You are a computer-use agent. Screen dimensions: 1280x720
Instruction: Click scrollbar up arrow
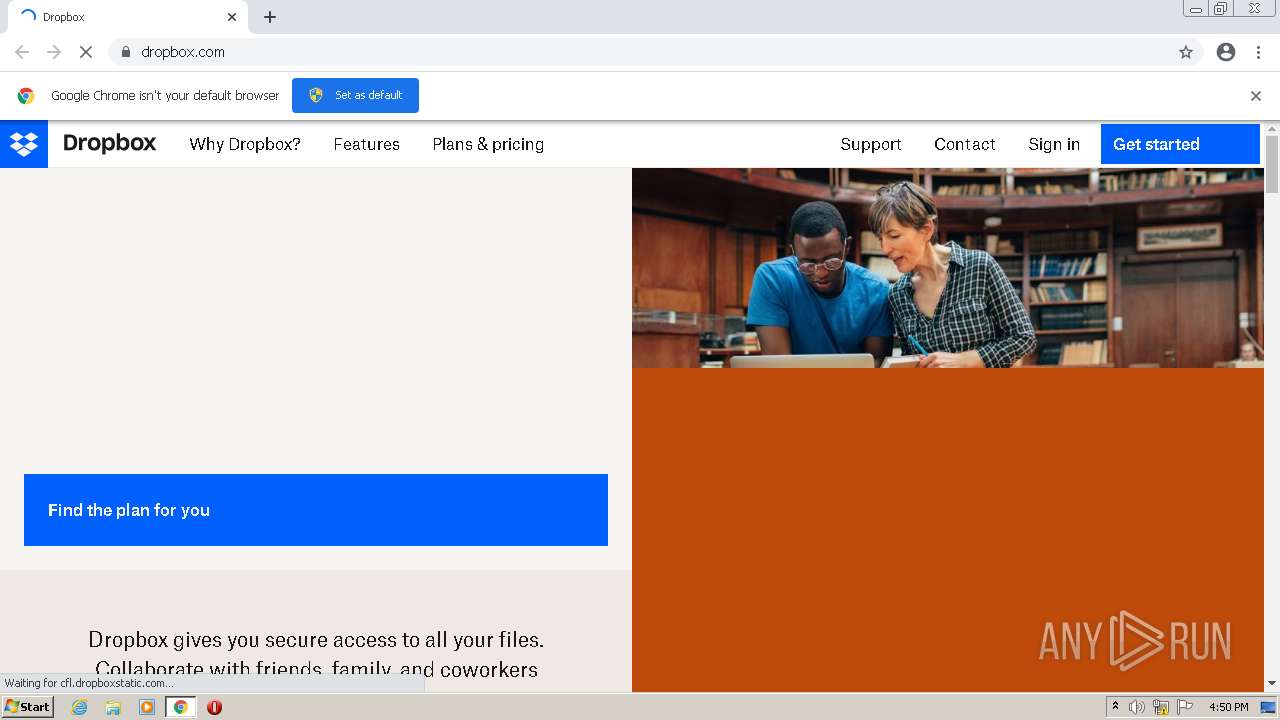click(x=1272, y=128)
